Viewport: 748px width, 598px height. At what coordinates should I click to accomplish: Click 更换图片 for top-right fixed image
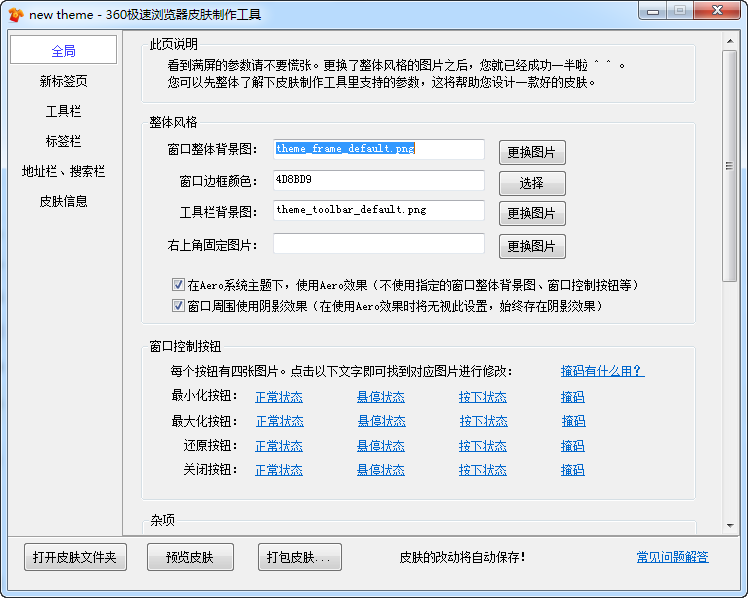click(x=532, y=247)
